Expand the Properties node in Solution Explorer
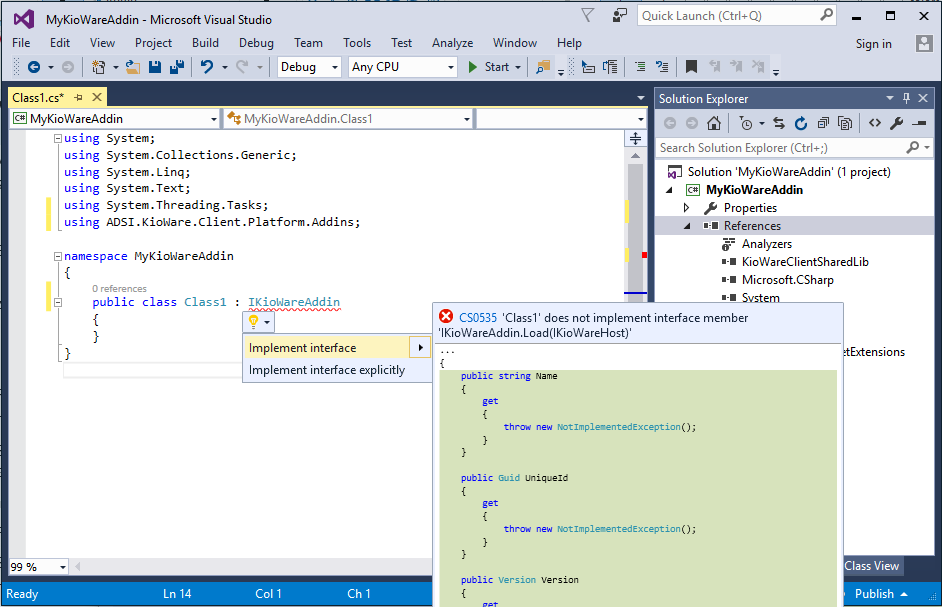This screenshot has width=942, height=607. coord(686,208)
